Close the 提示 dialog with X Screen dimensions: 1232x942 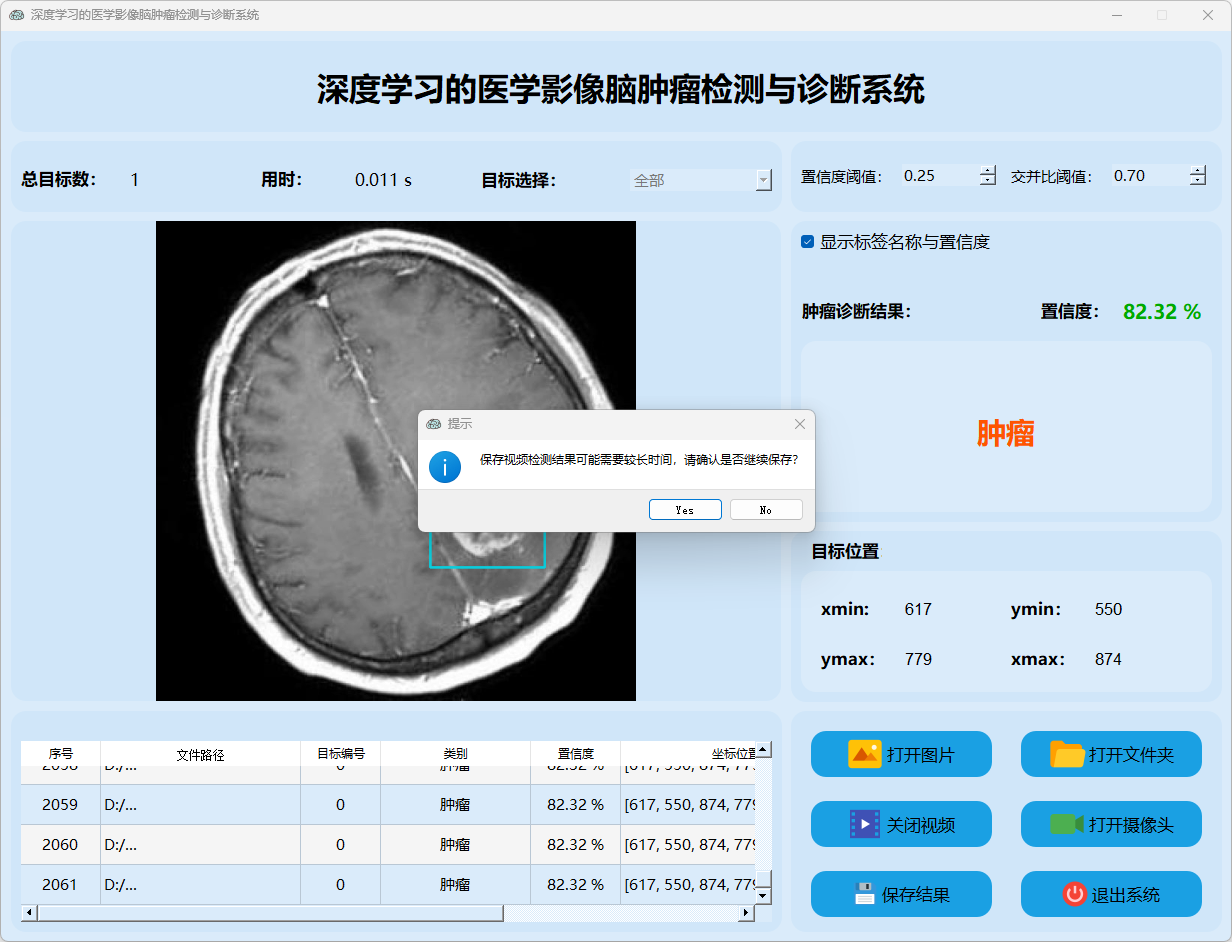pos(800,424)
